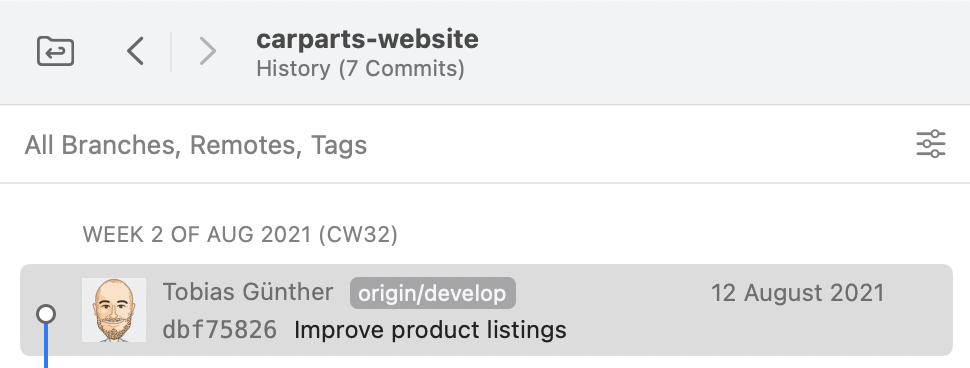970x368 pixels.
Task: Click the origin/develop branch badge
Action: (432, 293)
